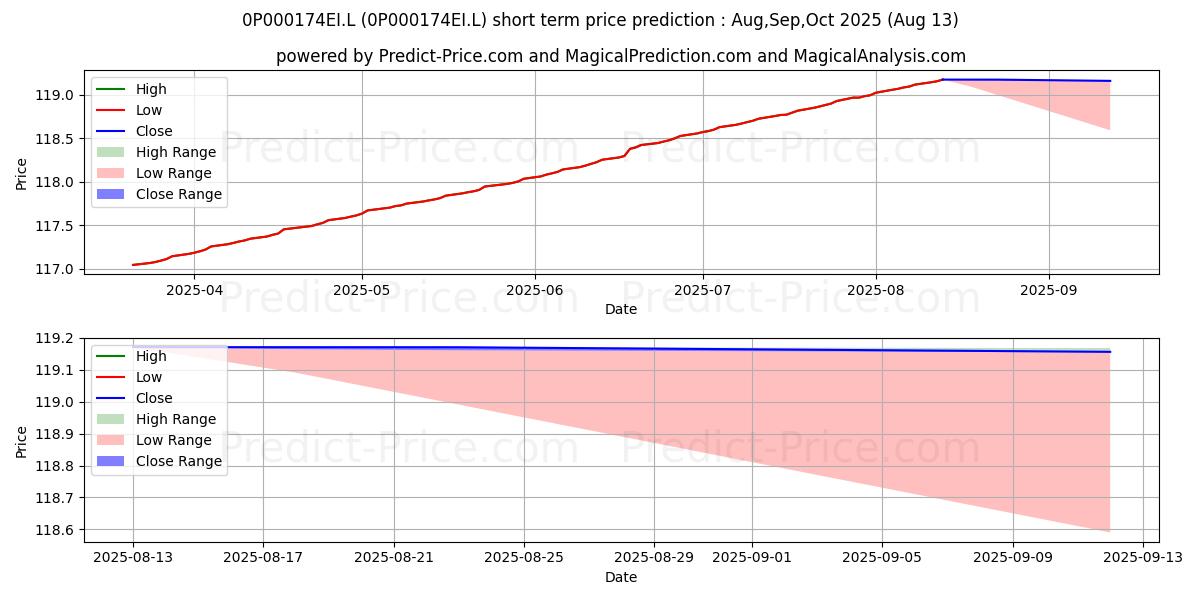Click the High Range green swatch in top legend
The image size is (1200, 600).
click(111, 152)
